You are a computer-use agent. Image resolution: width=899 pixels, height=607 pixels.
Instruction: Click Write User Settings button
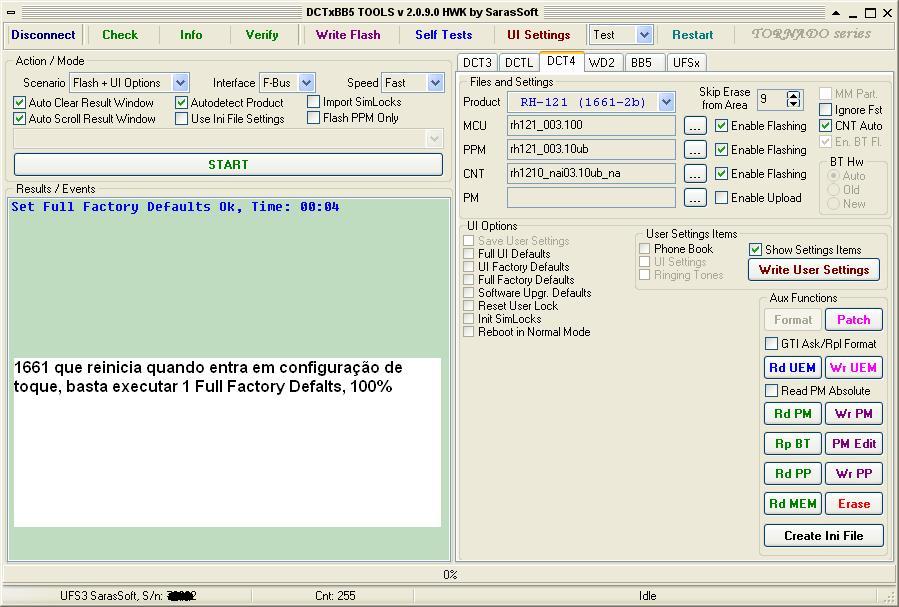pos(814,270)
